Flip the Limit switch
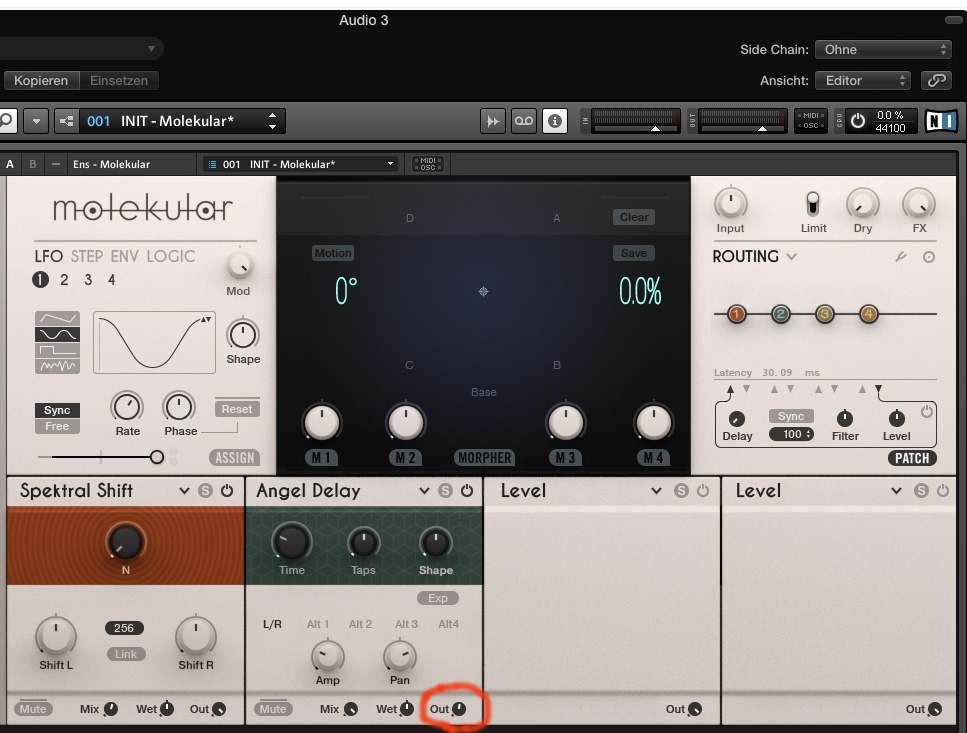The height and width of the screenshot is (733, 967). (x=813, y=204)
